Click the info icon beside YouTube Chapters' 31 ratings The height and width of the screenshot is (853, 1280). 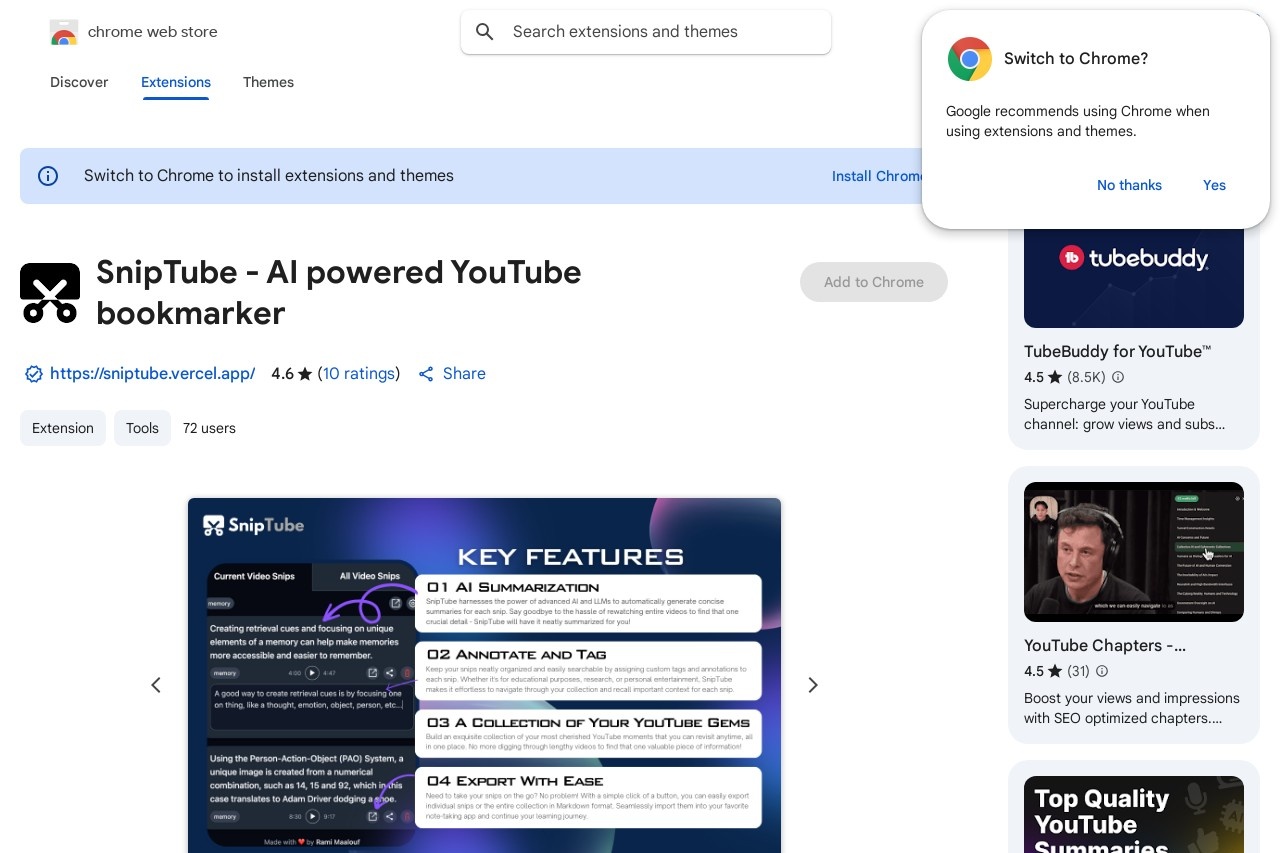pyautogui.click(x=1102, y=671)
